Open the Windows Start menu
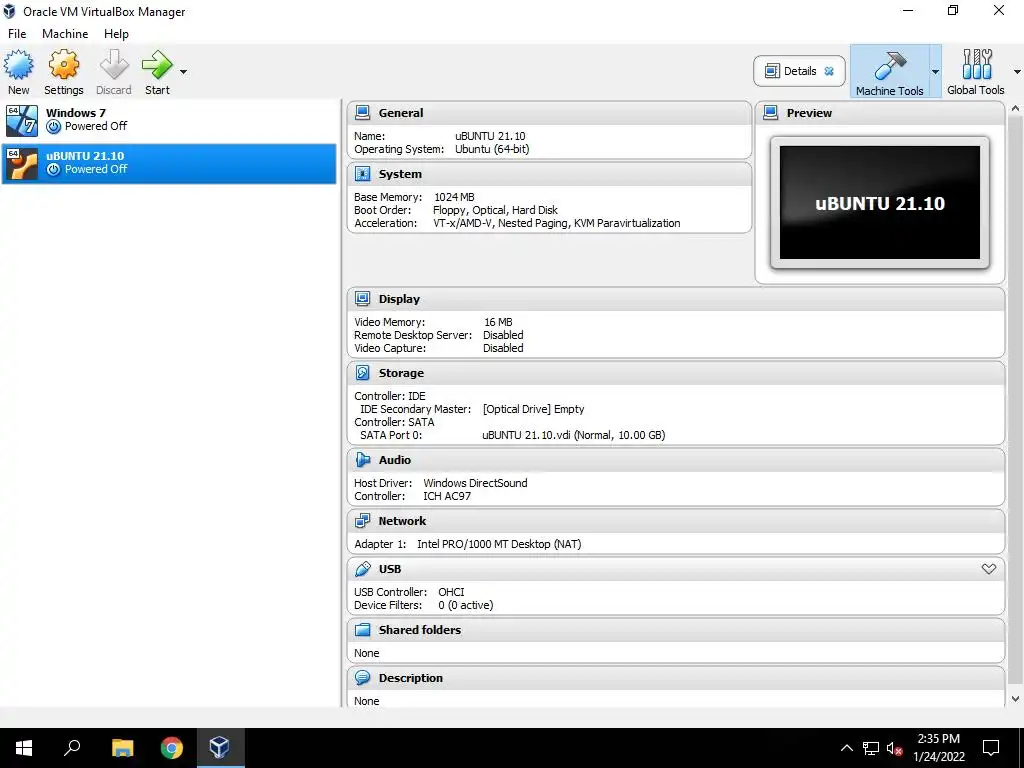Image resolution: width=1024 pixels, height=768 pixels. [x=24, y=748]
